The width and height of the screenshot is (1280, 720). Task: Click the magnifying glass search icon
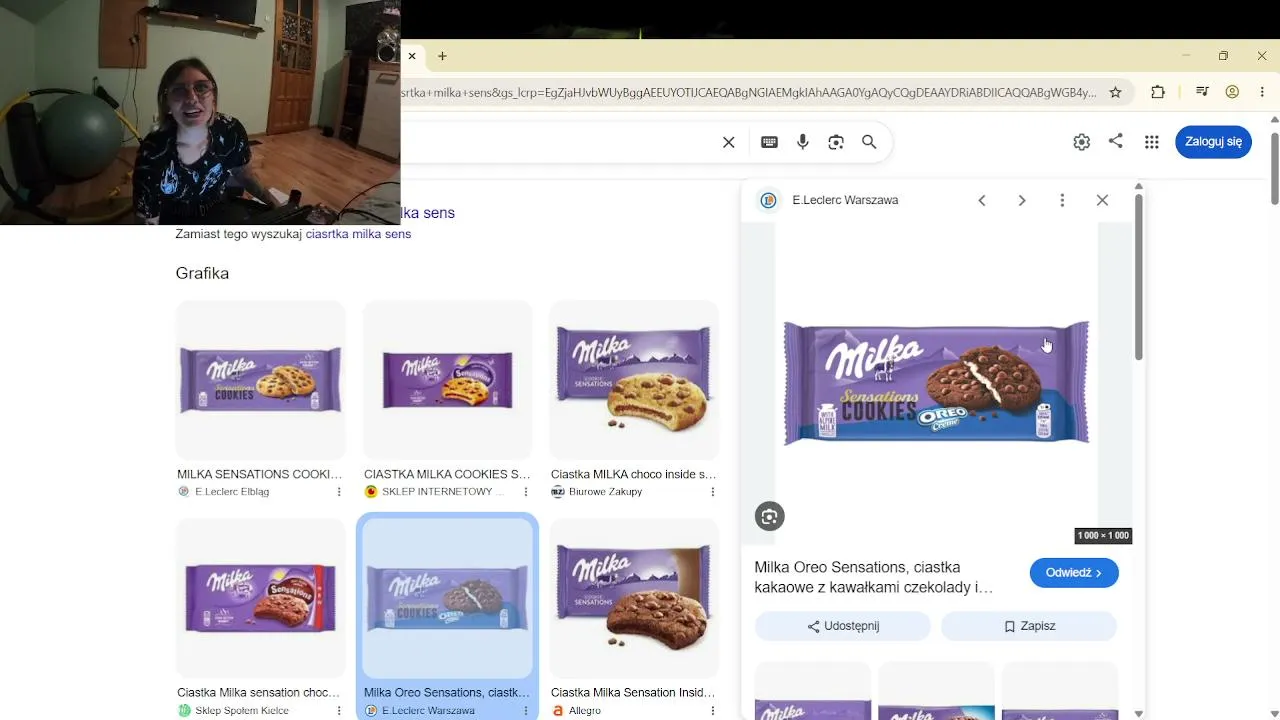[869, 142]
